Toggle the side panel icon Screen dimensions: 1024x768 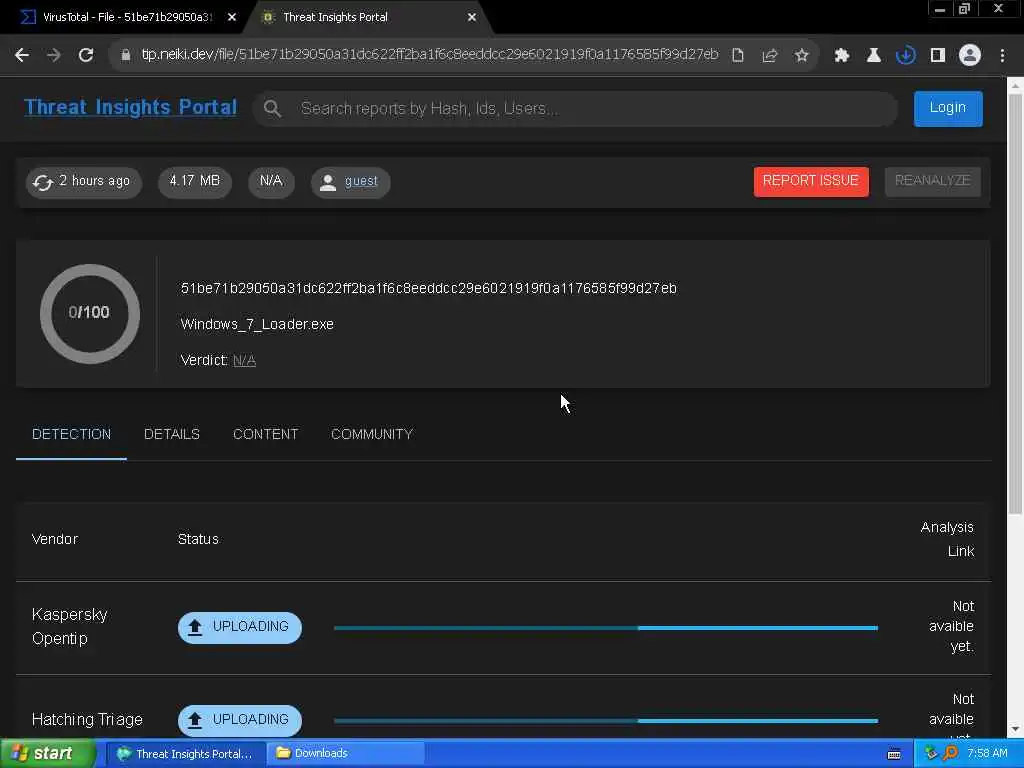point(938,55)
